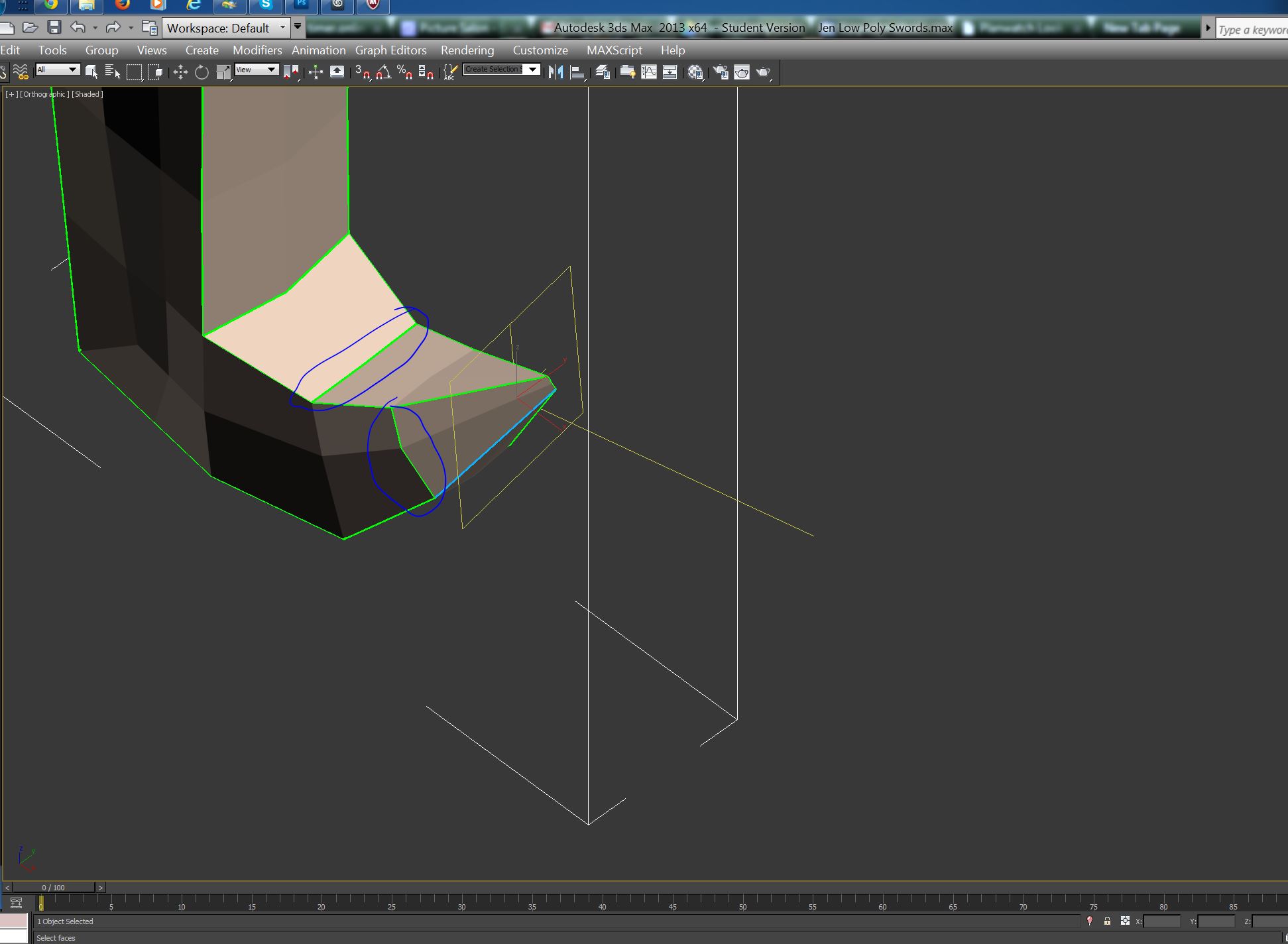Expand the quick access toolbar customize arrow
This screenshot has width=1288, height=944.
coord(298,27)
